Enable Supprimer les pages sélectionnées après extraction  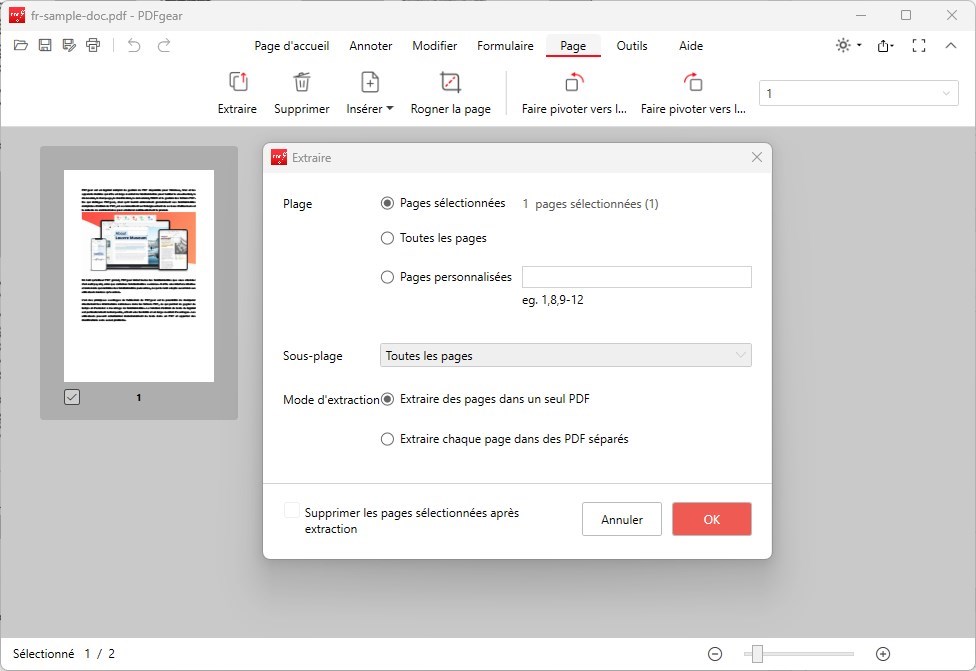coord(291,510)
